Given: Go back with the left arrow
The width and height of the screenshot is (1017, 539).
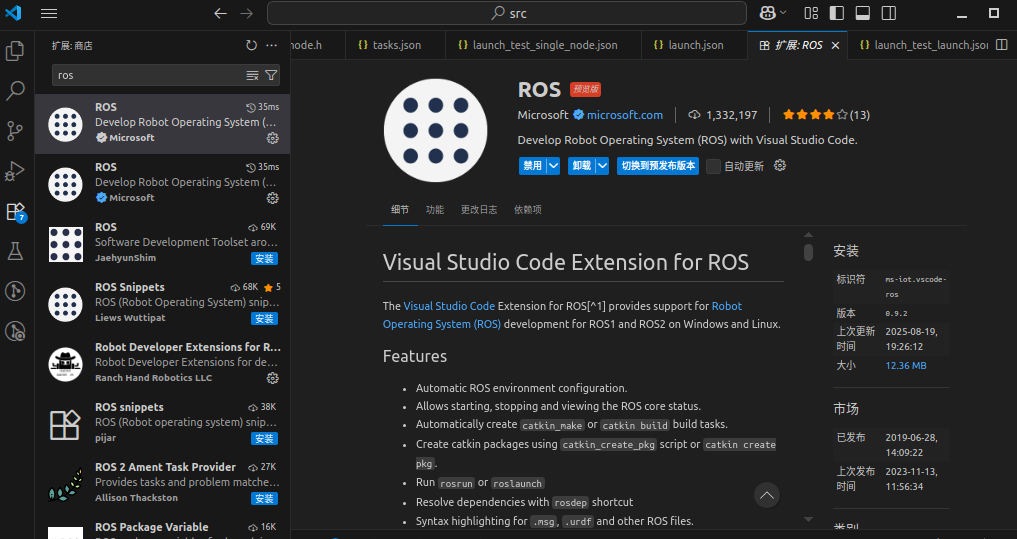Looking at the screenshot, I should pos(221,13).
